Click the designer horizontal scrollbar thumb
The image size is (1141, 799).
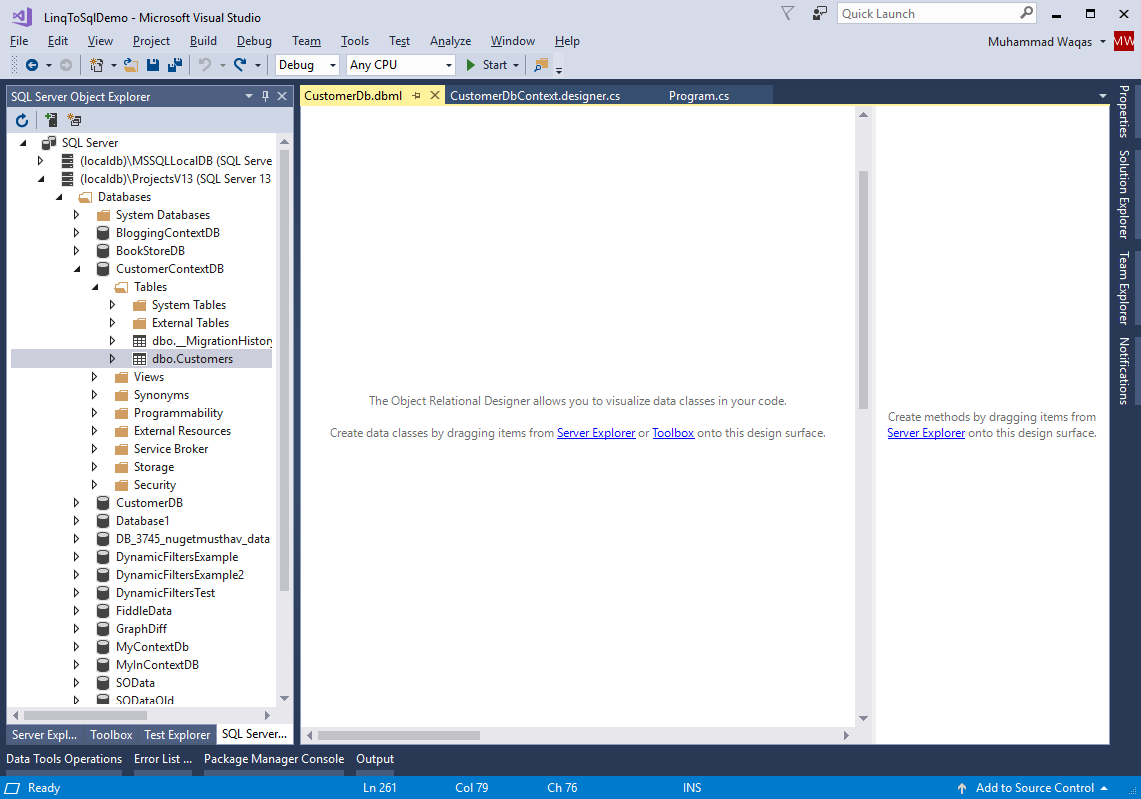(x=399, y=736)
